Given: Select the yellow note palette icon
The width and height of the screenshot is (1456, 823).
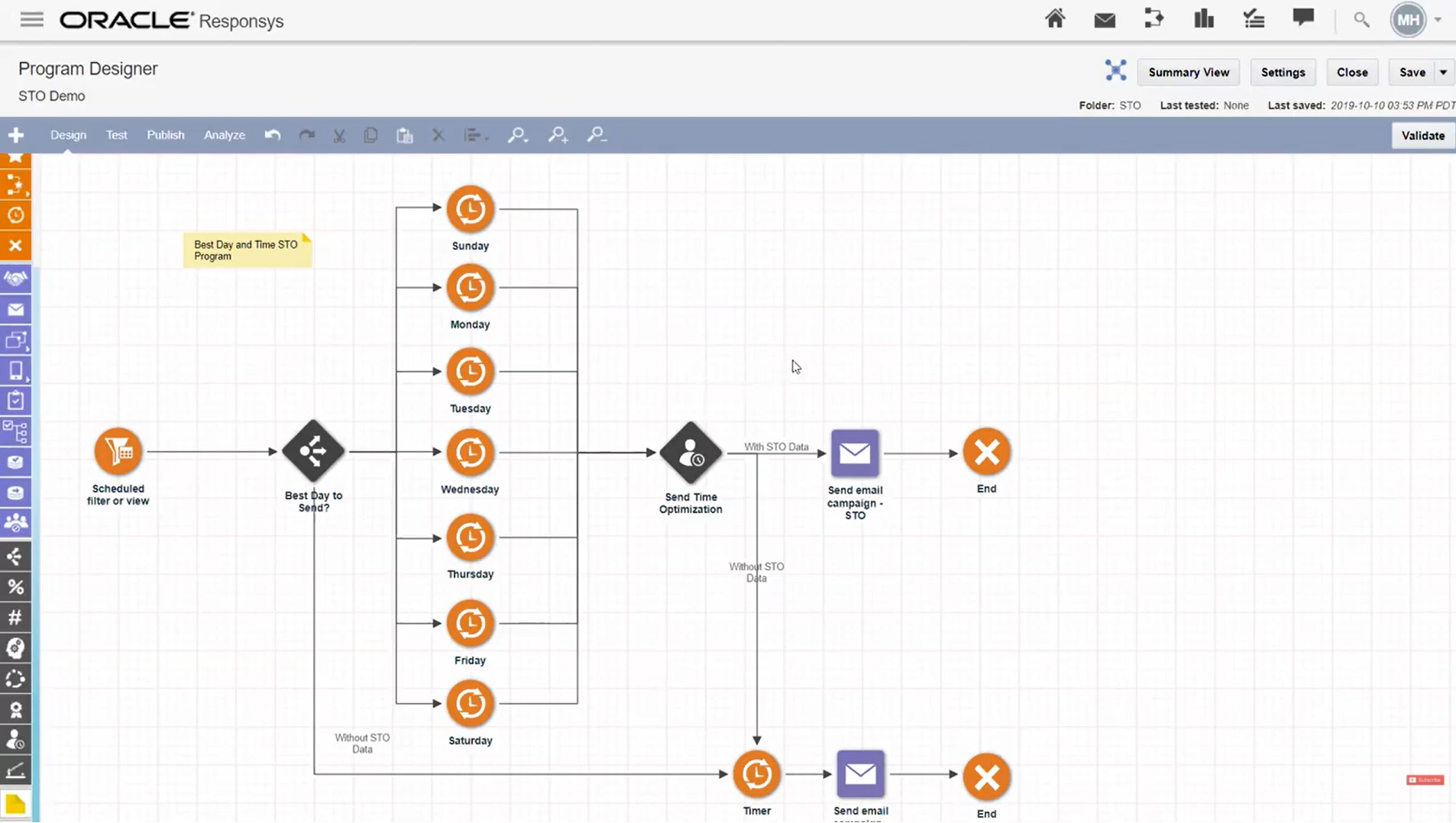Looking at the screenshot, I should pos(15,805).
